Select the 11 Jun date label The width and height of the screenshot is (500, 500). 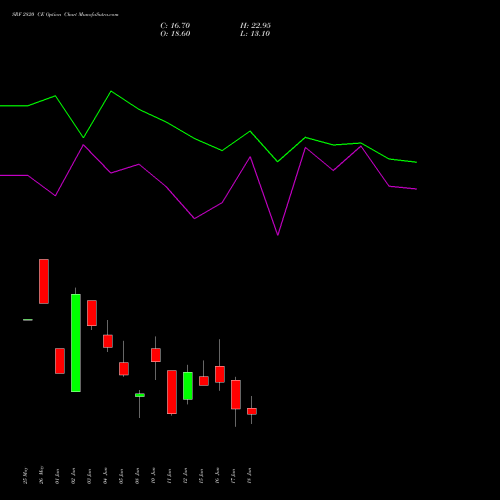point(170,476)
